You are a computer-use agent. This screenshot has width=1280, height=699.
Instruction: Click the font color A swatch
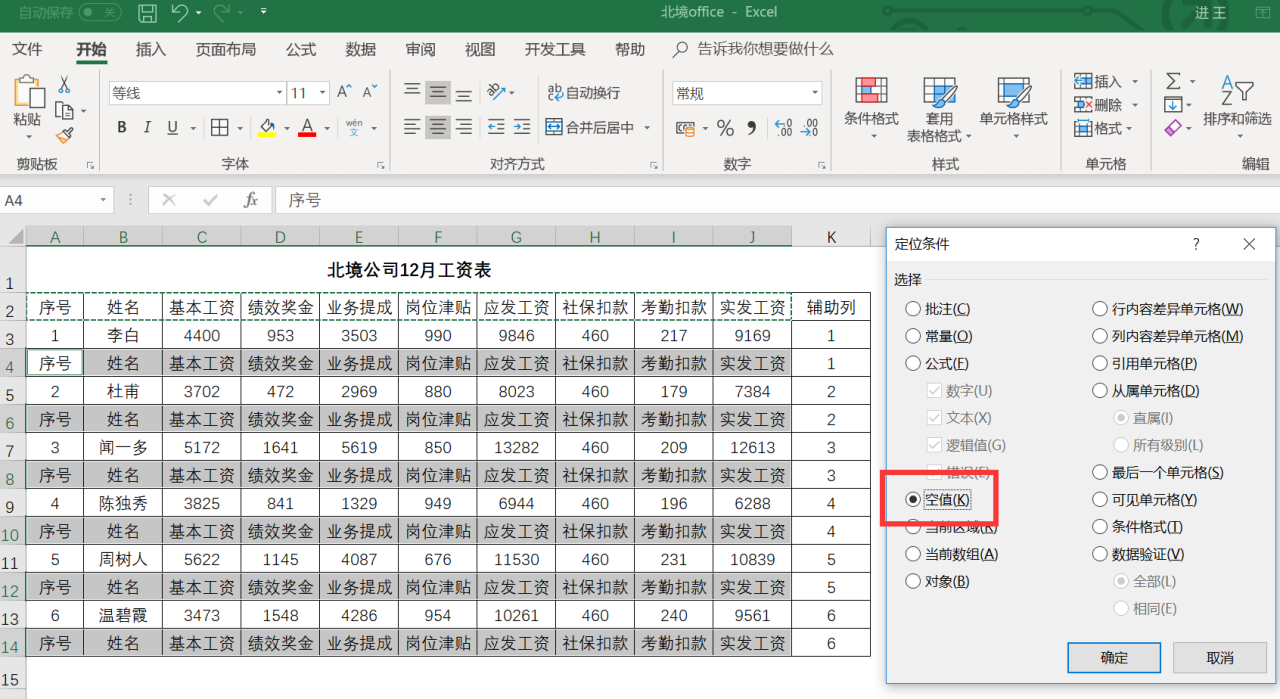(x=308, y=128)
